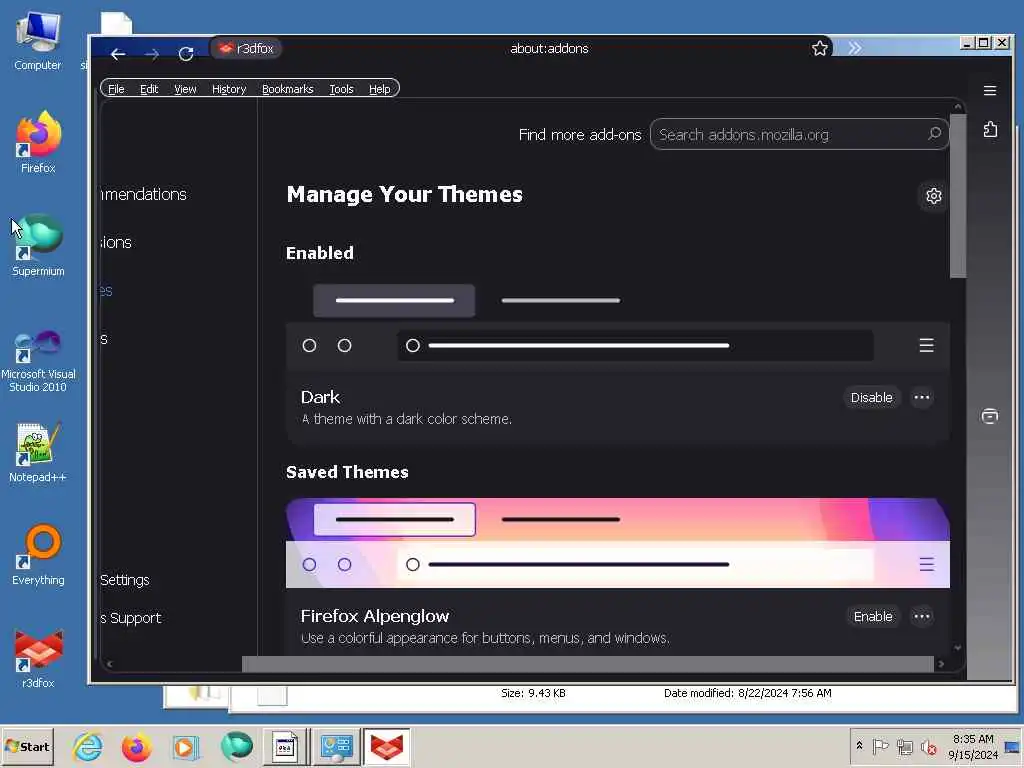Open Recommendations in add-ons sidebar
1024x768 pixels.
[x=144, y=194]
